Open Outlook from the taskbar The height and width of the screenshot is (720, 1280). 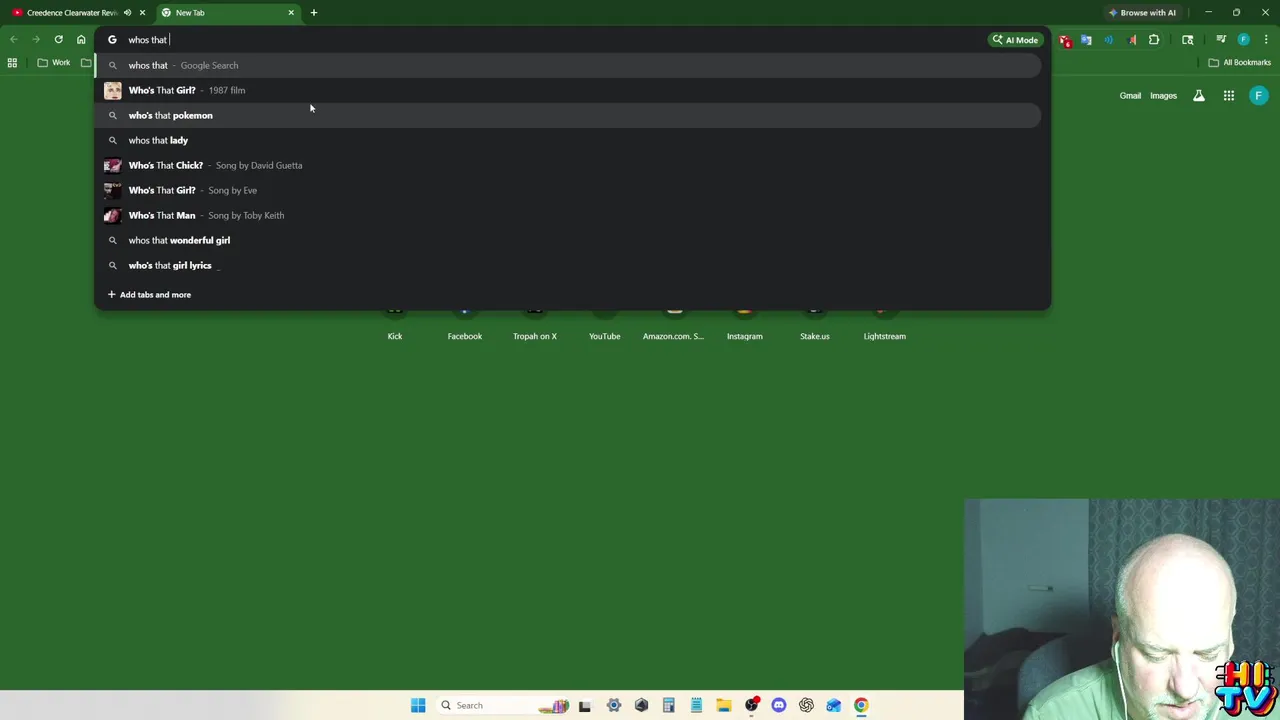click(834, 705)
